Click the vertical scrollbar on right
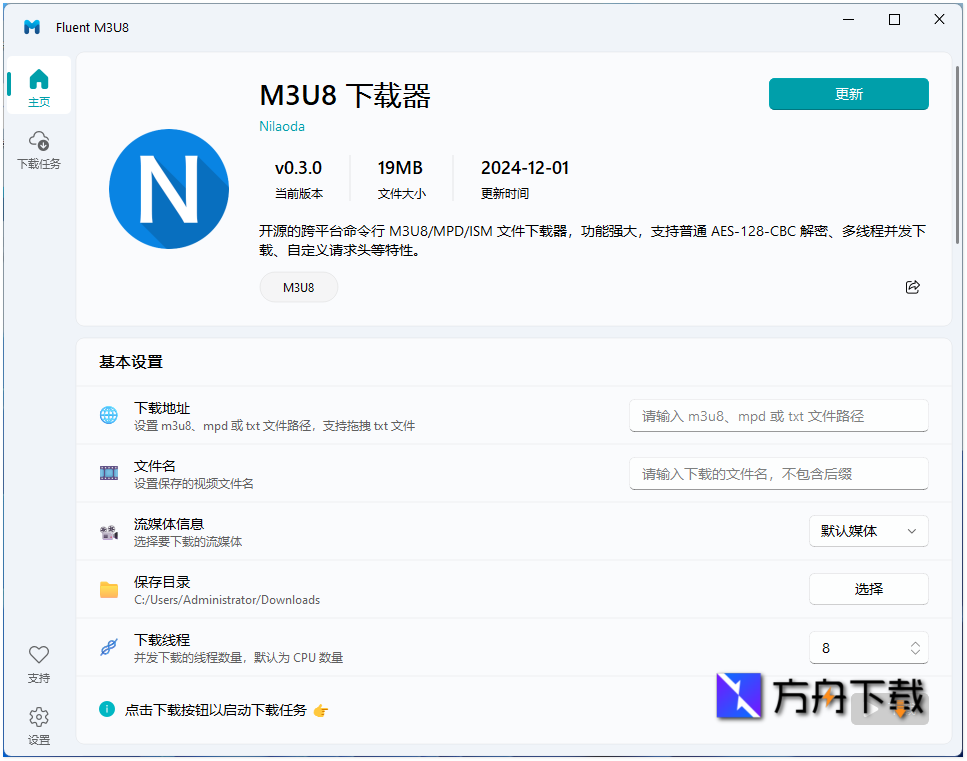This screenshot has height=761, width=967. [x=958, y=154]
